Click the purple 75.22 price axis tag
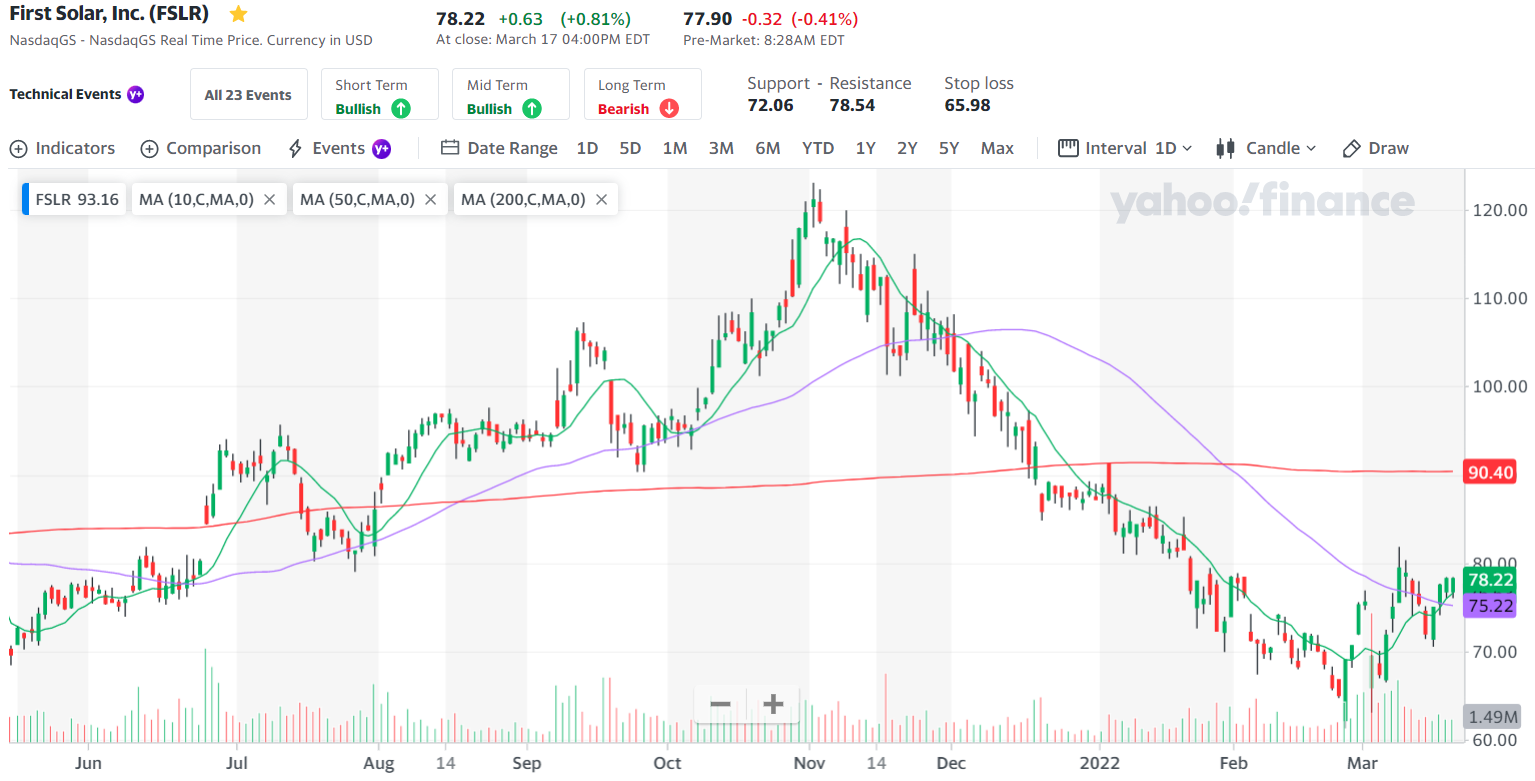 (x=1488, y=605)
